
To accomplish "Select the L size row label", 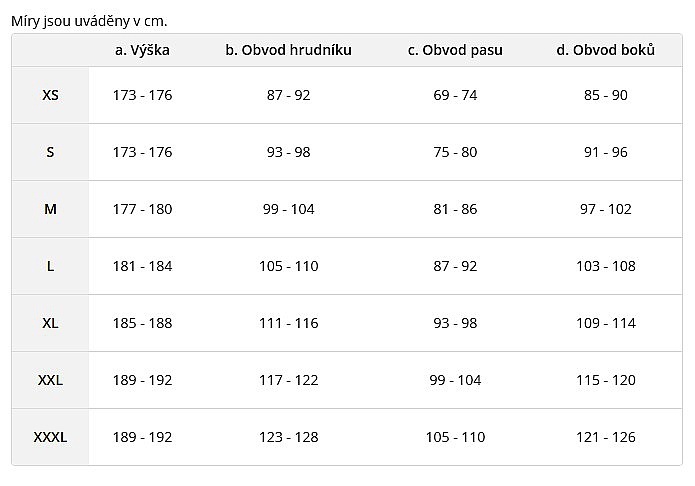I will (51, 266).
